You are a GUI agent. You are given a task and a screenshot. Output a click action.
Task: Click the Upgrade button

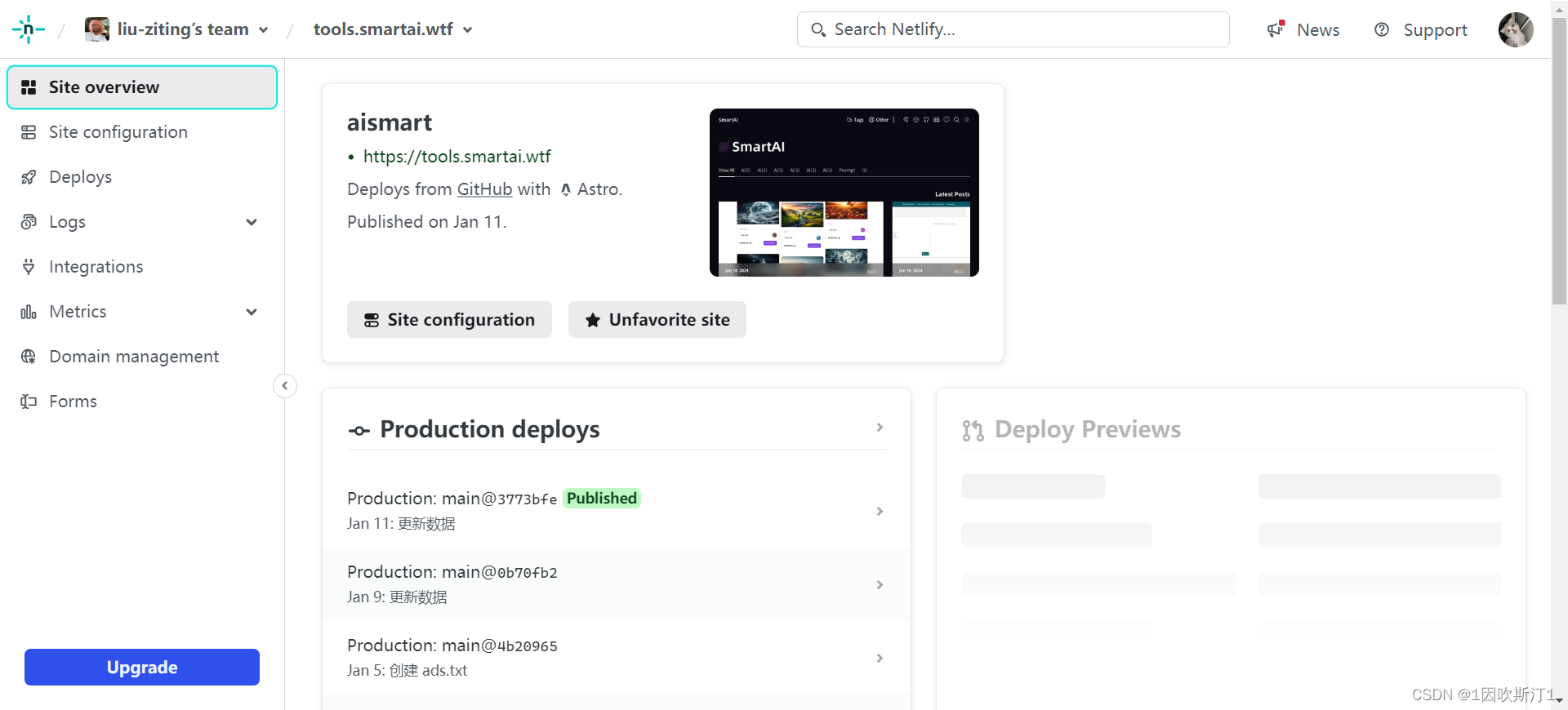click(142, 668)
